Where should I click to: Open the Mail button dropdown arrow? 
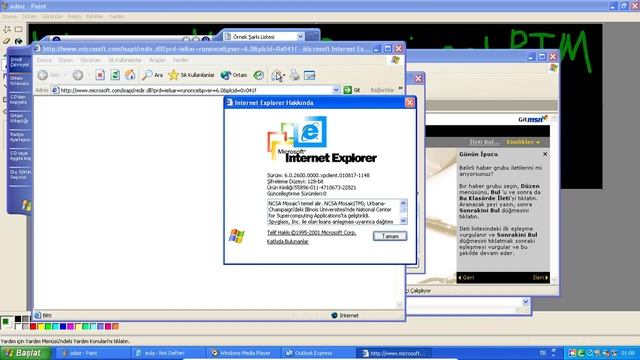point(284,76)
